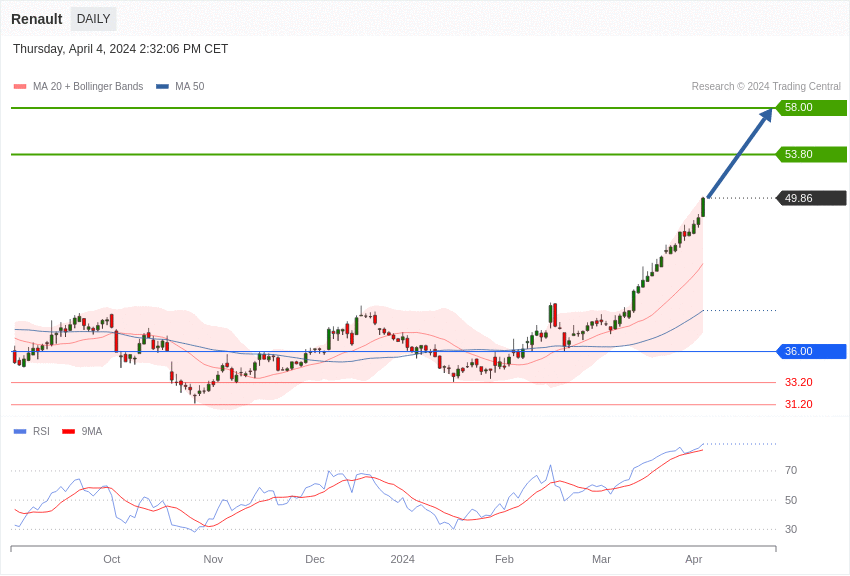Click the blue forecast arrow head
The width and height of the screenshot is (850, 576).
point(766,115)
